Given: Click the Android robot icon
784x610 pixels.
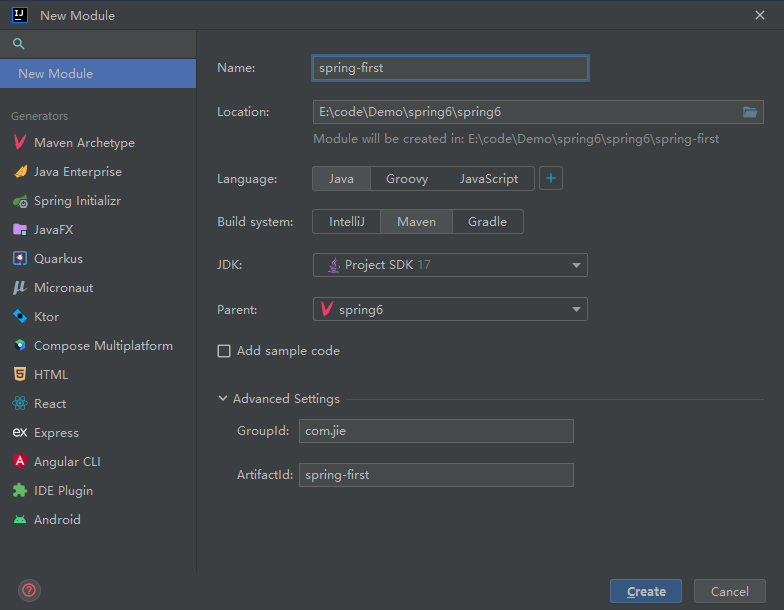Looking at the screenshot, I should point(20,520).
